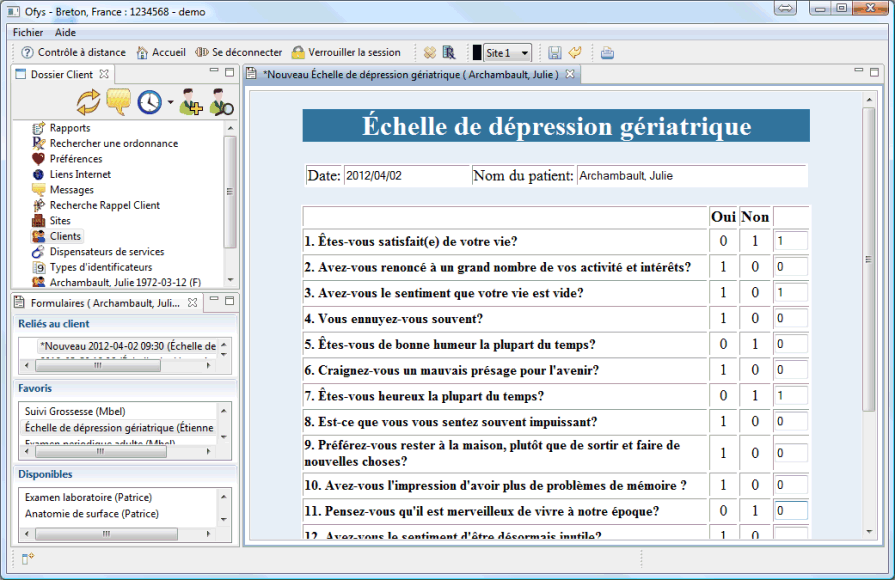895x580 pixels.
Task: Go to Accueil home button
Action: (x=161, y=53)
